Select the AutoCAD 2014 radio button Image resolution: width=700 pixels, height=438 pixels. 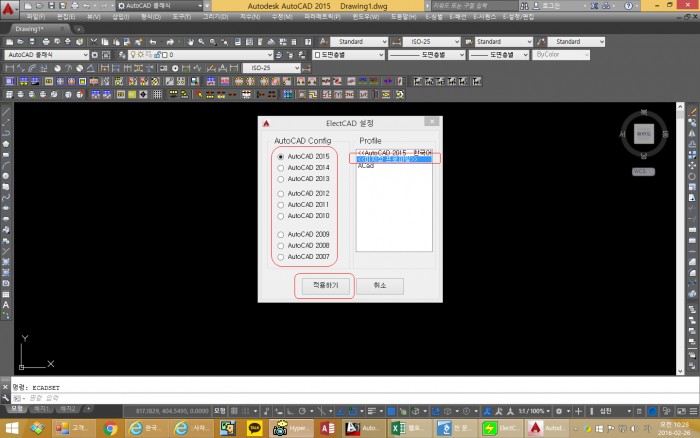(281, 168)
